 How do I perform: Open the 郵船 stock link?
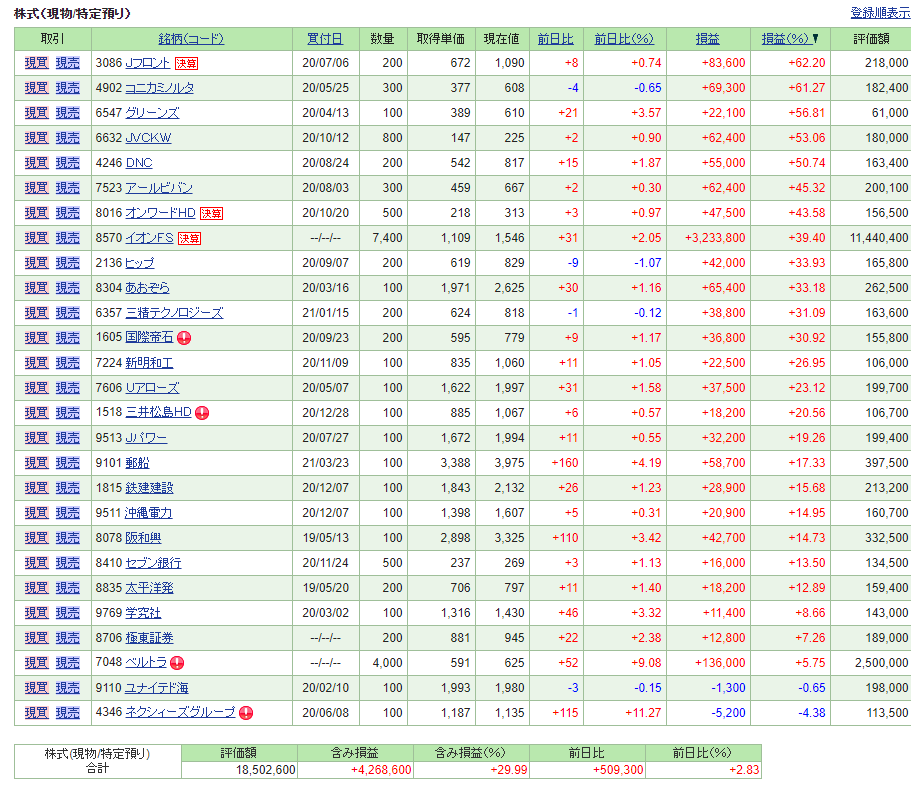[137, 462]
